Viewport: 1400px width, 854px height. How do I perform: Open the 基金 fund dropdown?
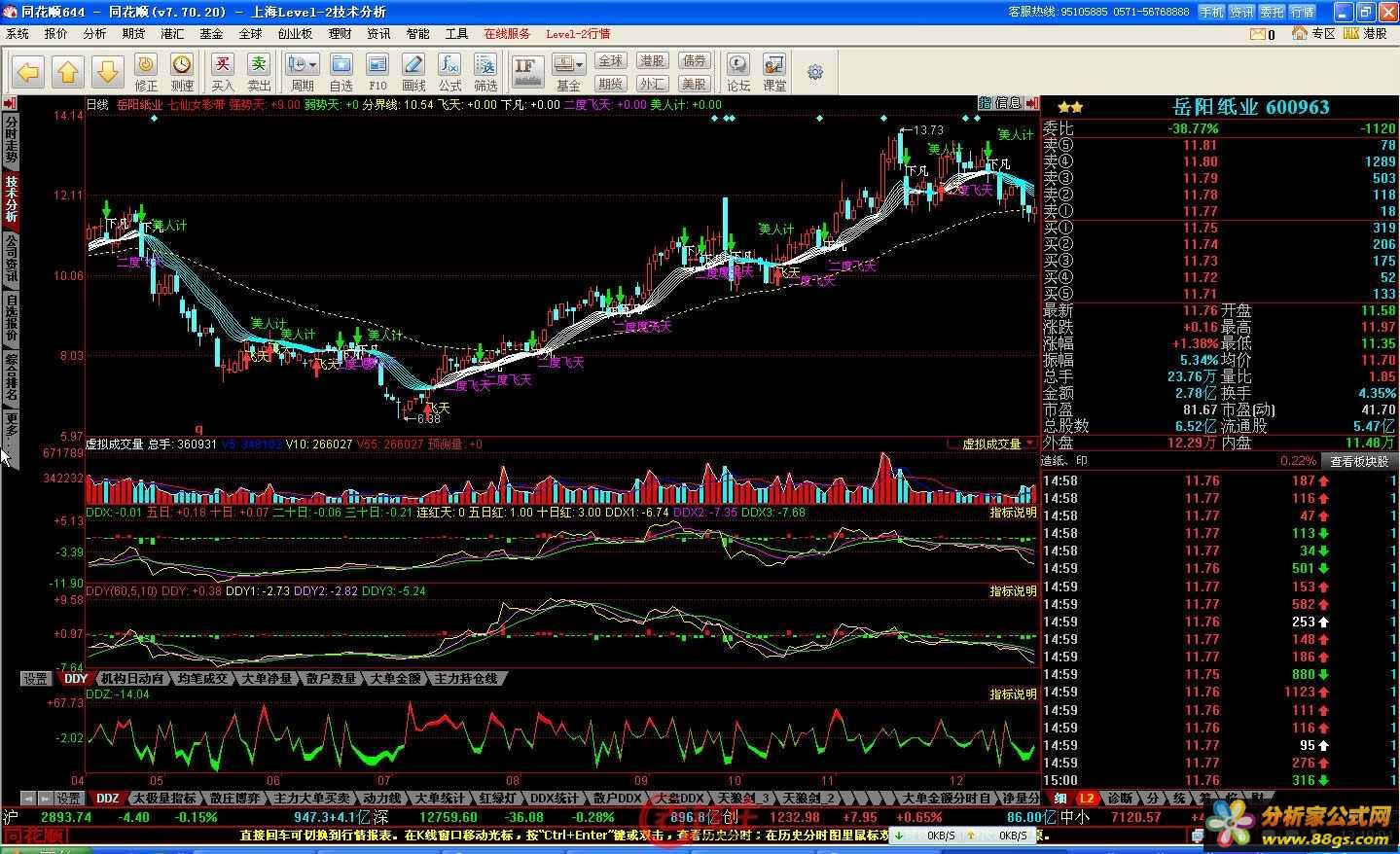pyautogui.click(x=568, y=73)
